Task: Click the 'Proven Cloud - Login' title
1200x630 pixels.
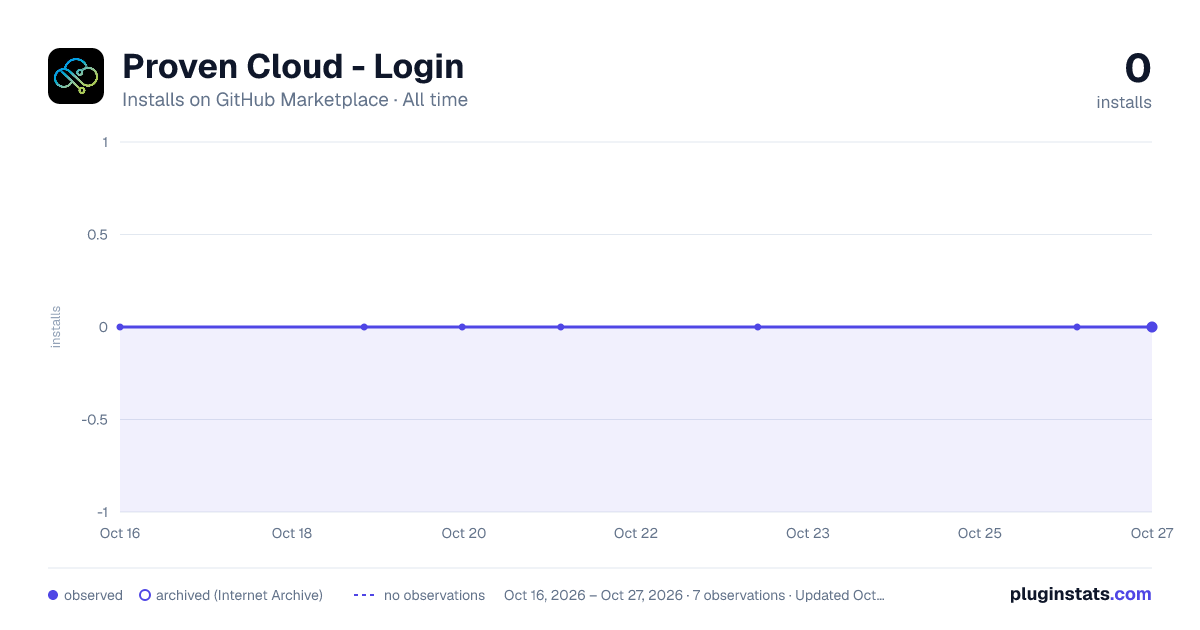Action: click(x=293, y=67)
